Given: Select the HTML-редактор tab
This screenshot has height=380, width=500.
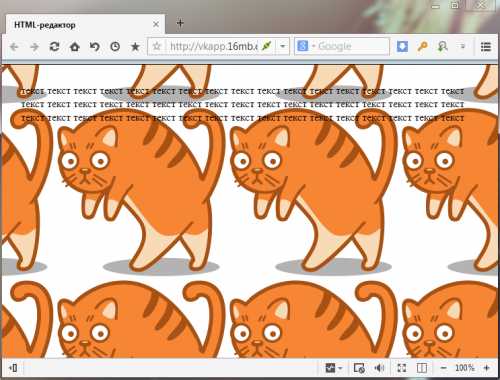Looking at the screenshot, I should click(85, 24).
